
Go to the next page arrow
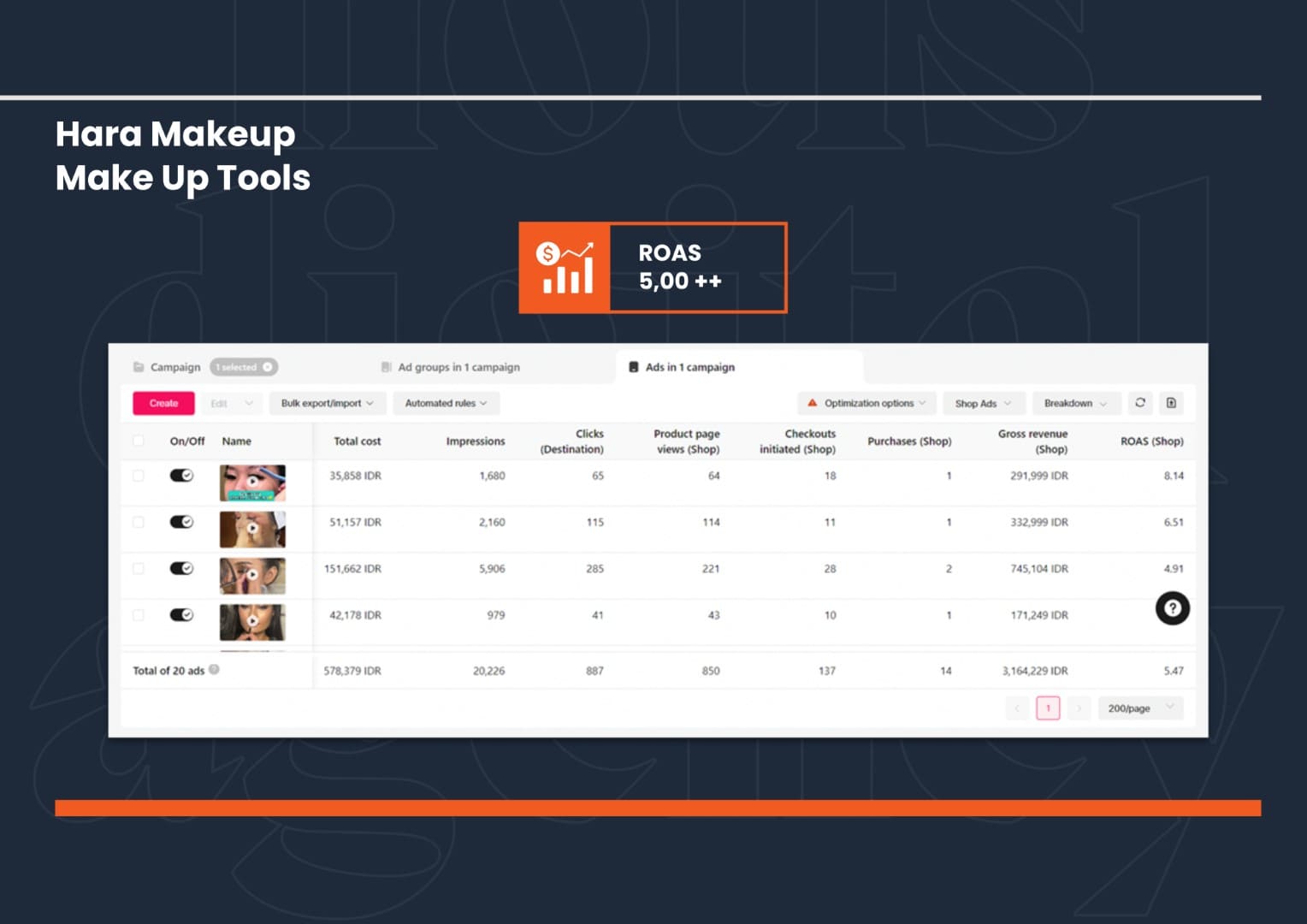click(x=1079, y=708)
